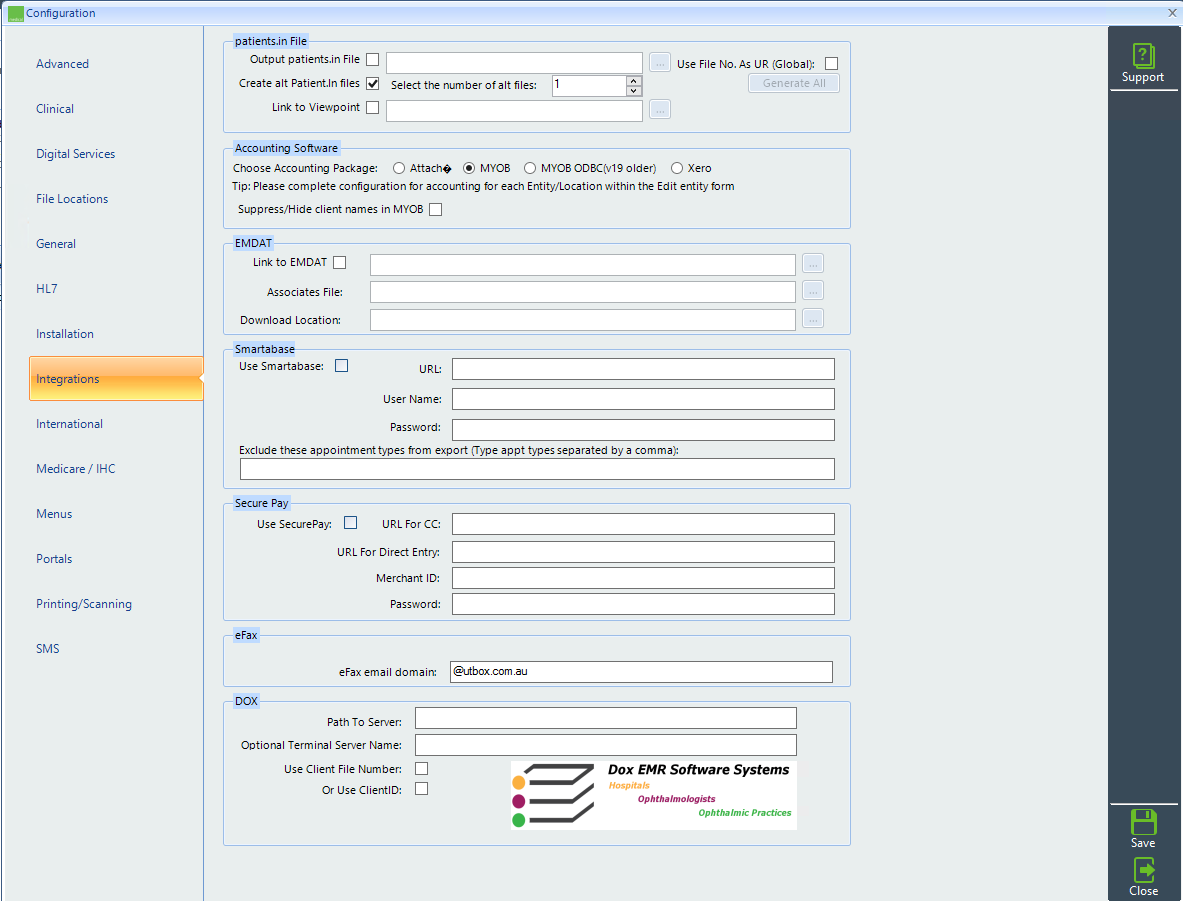1183x901 pixels.
Task: Focus the Merchant ID field
Action: (x=643, y=578)
